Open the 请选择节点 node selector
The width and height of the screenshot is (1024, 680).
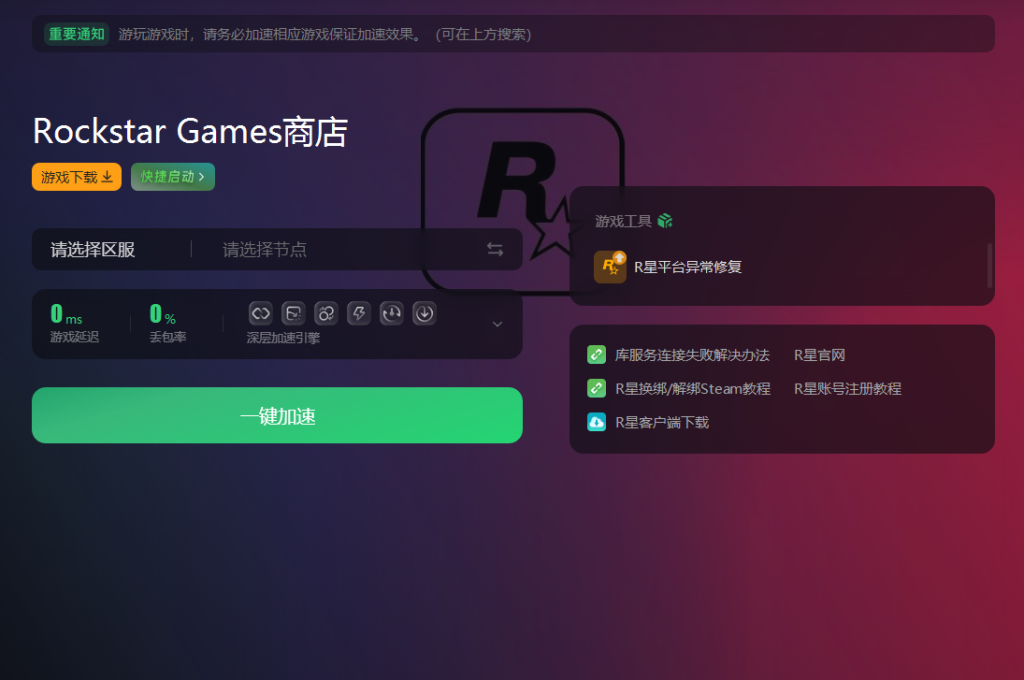264,250
